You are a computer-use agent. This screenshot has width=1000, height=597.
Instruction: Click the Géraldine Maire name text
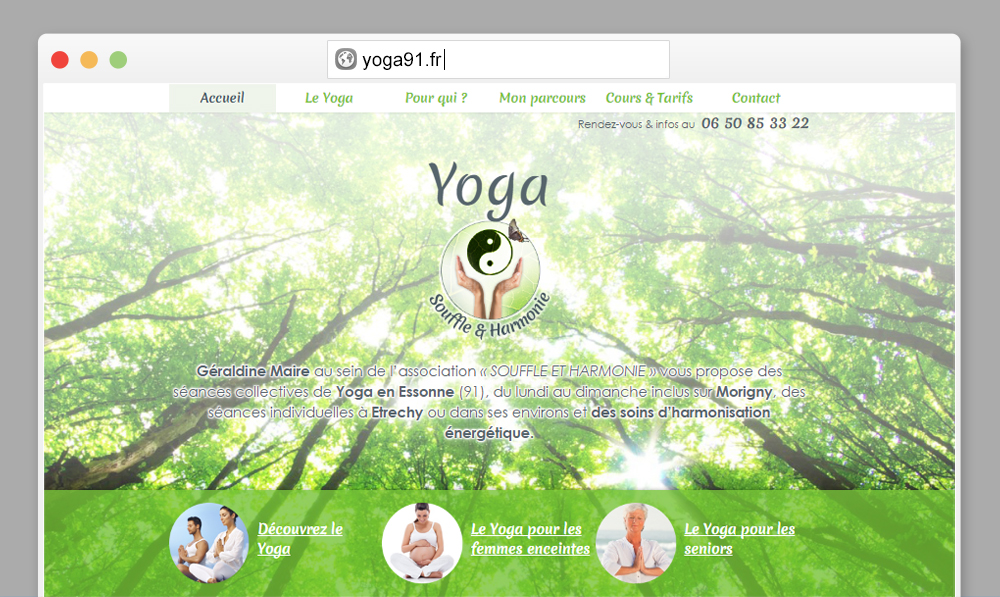click(253, 371)
